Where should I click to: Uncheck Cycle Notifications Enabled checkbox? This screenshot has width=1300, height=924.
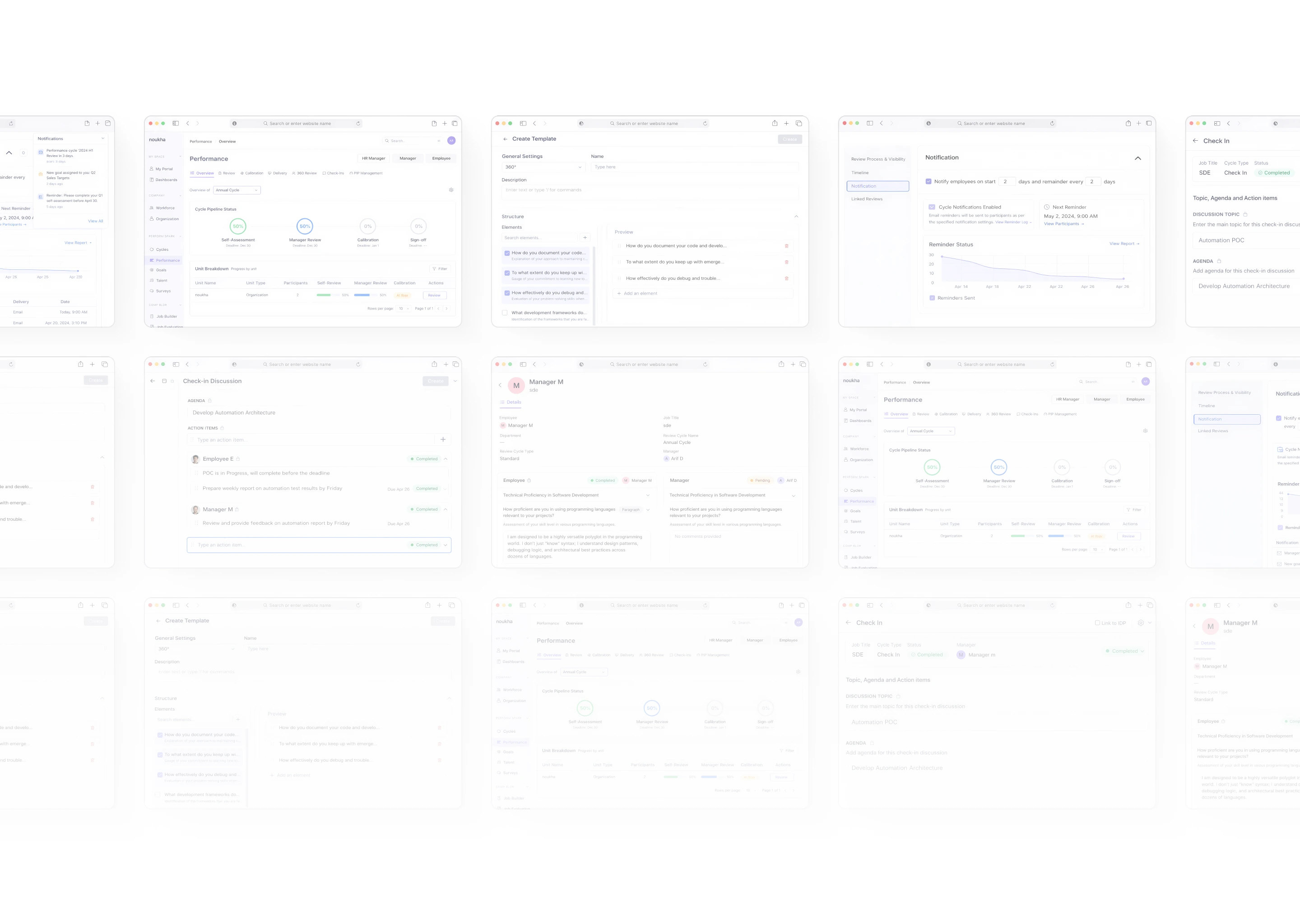coord(932,207)
